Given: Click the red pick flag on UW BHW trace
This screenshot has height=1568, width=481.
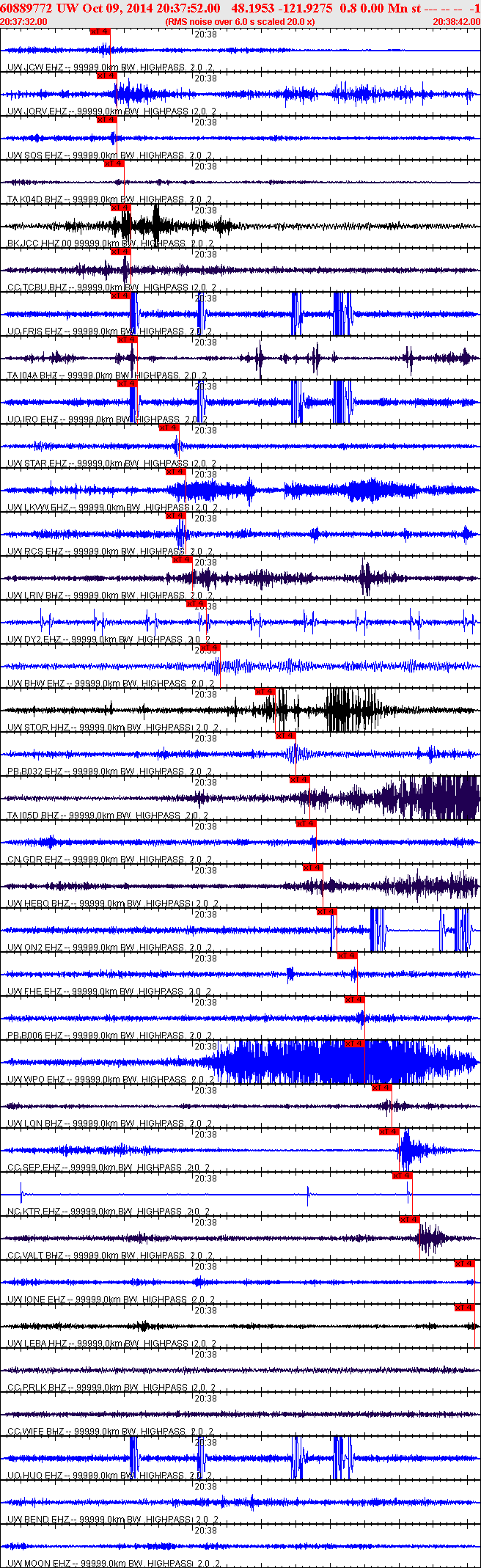Looking at the screenshot, I should coord(210,648).
